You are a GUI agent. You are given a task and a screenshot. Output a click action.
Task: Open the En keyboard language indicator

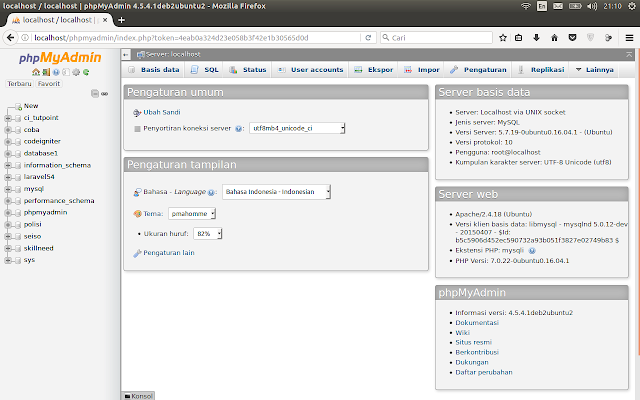tap(542, 6)
